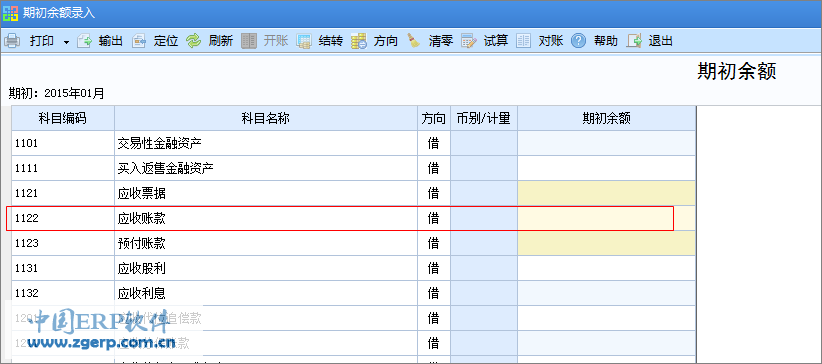Image resolution: width=822 pixels, height=364 pixels.
Task: Click 期初余额 cell for 买入返售金融资产
Action: (x=607, y=168)
